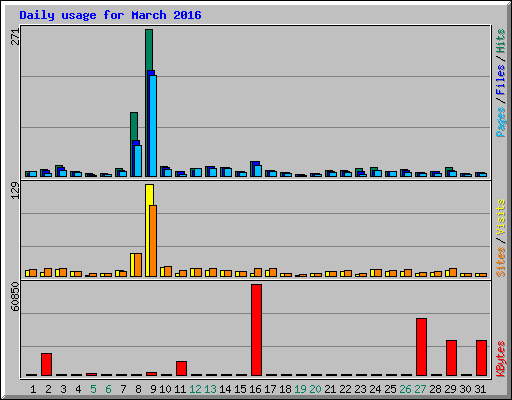Click day label 31 on the x-axis
The height and width of the screenshot is (400, 512).
click(480, 389)
